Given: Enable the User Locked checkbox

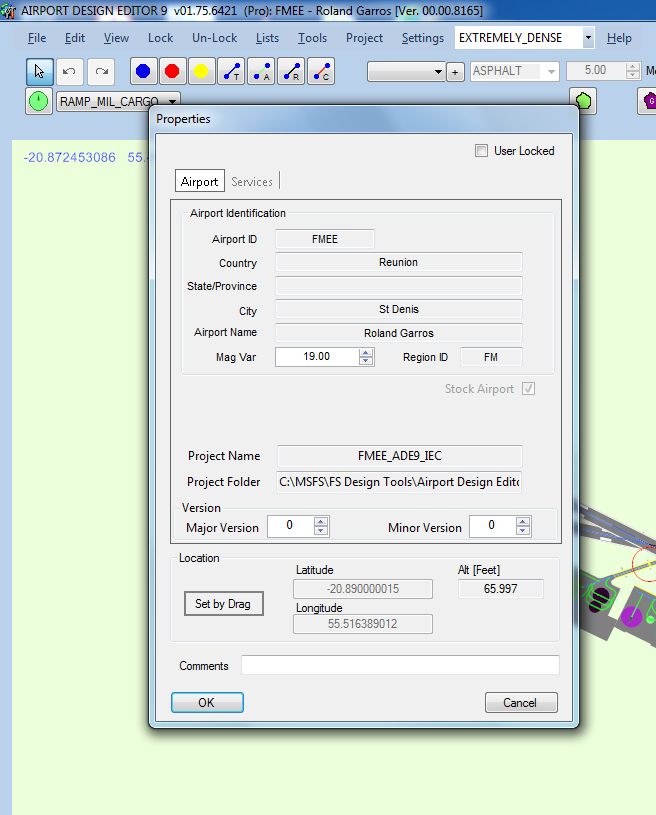Looking at the screenshot, I should [x=481, y=151].
